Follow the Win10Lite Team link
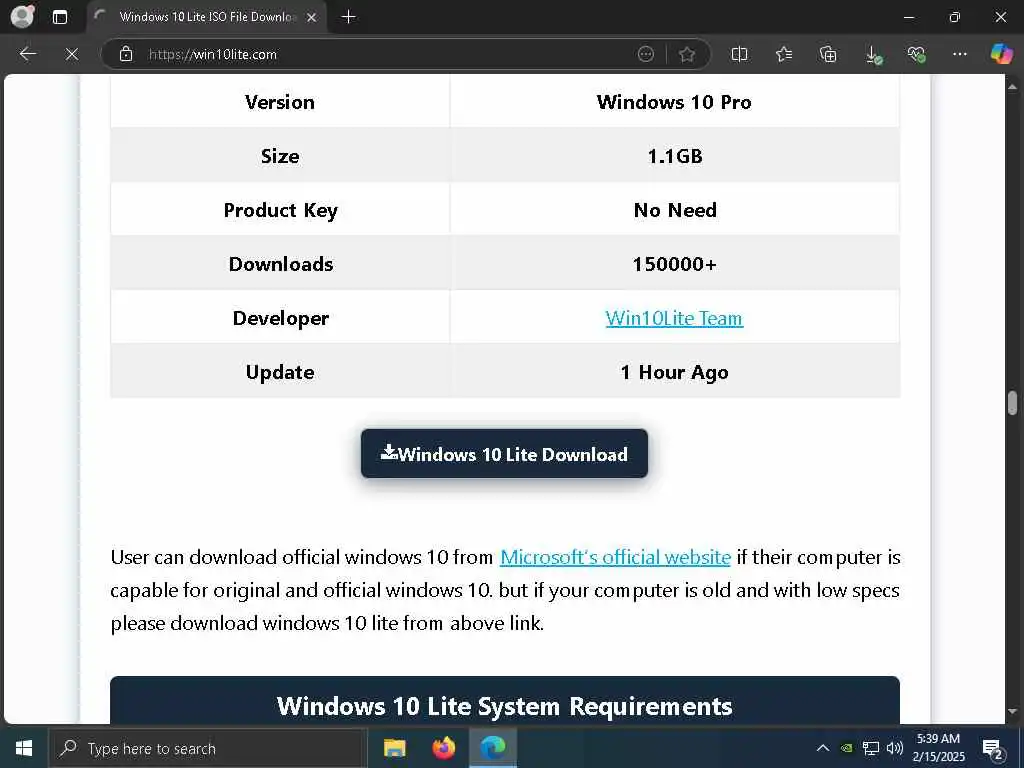1024x768 pixels. click(x=674, y=318)
